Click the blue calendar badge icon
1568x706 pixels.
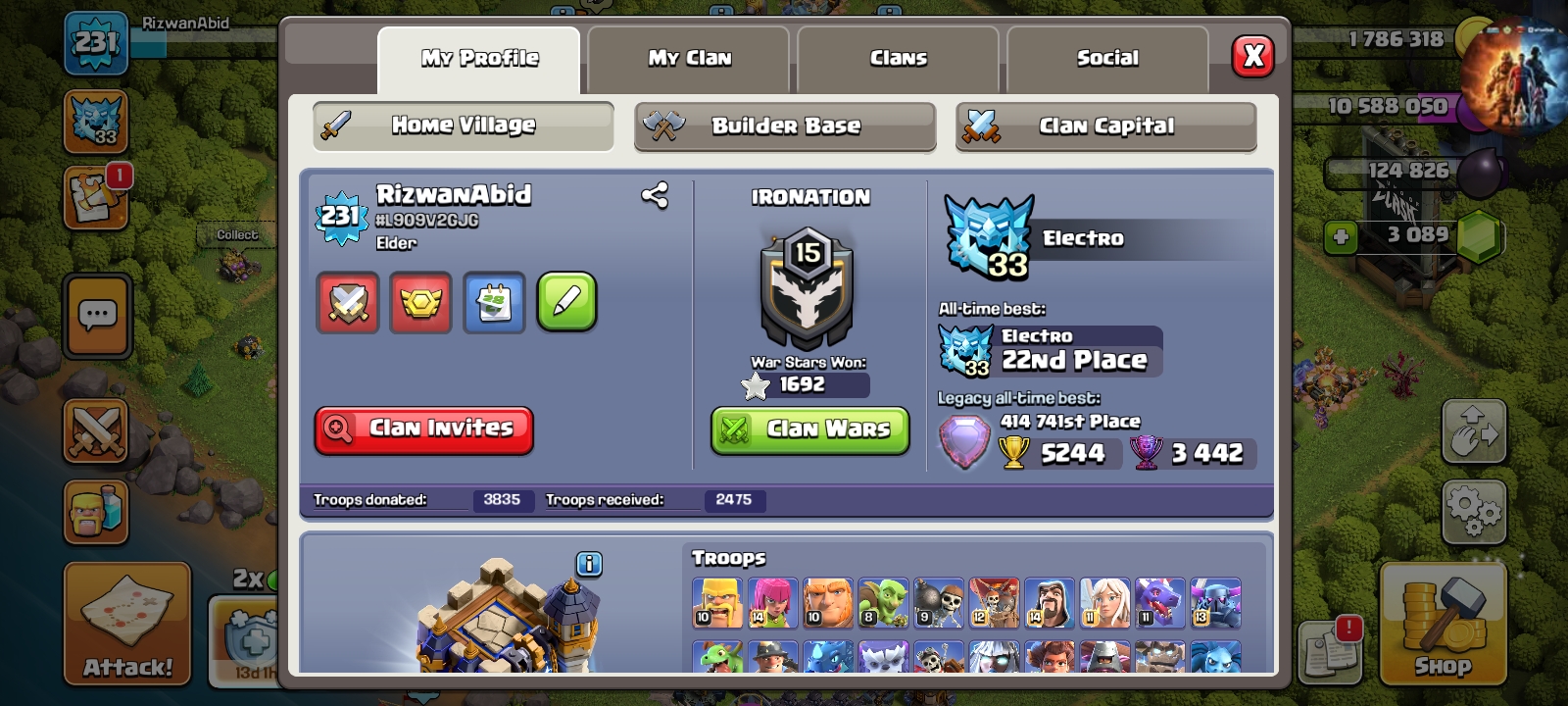pyautogui.click(x=494, y=302)
